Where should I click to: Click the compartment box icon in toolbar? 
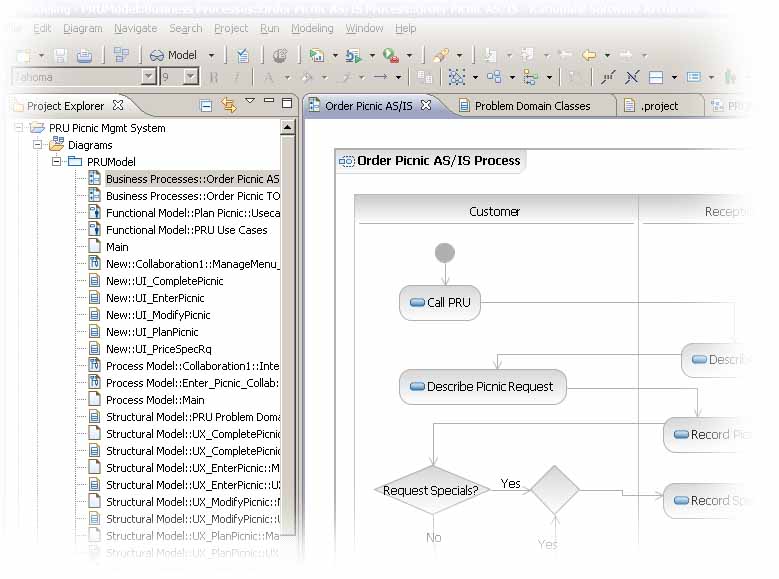(656, 77)
